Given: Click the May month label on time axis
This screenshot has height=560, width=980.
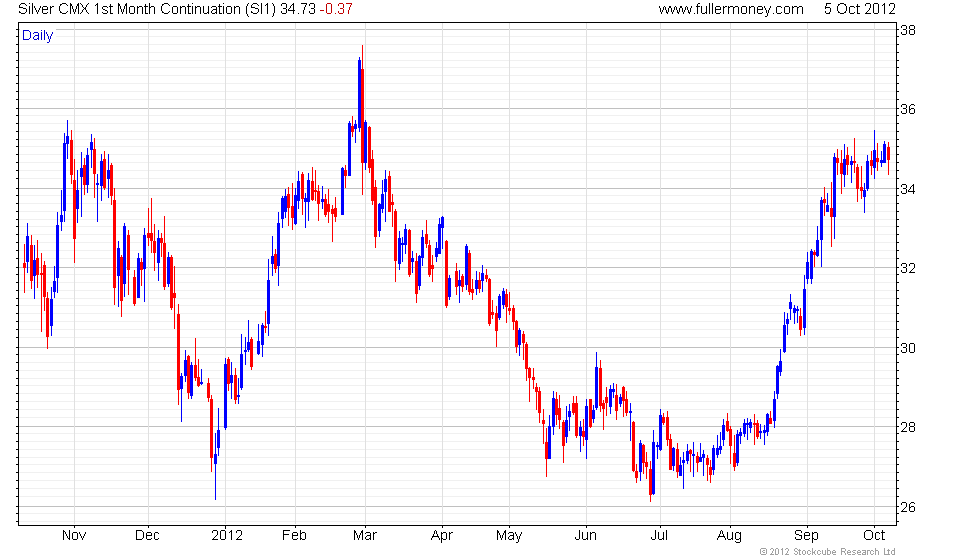Looking at the screenshot, I should pyautogui.click(x=509, y=536).
